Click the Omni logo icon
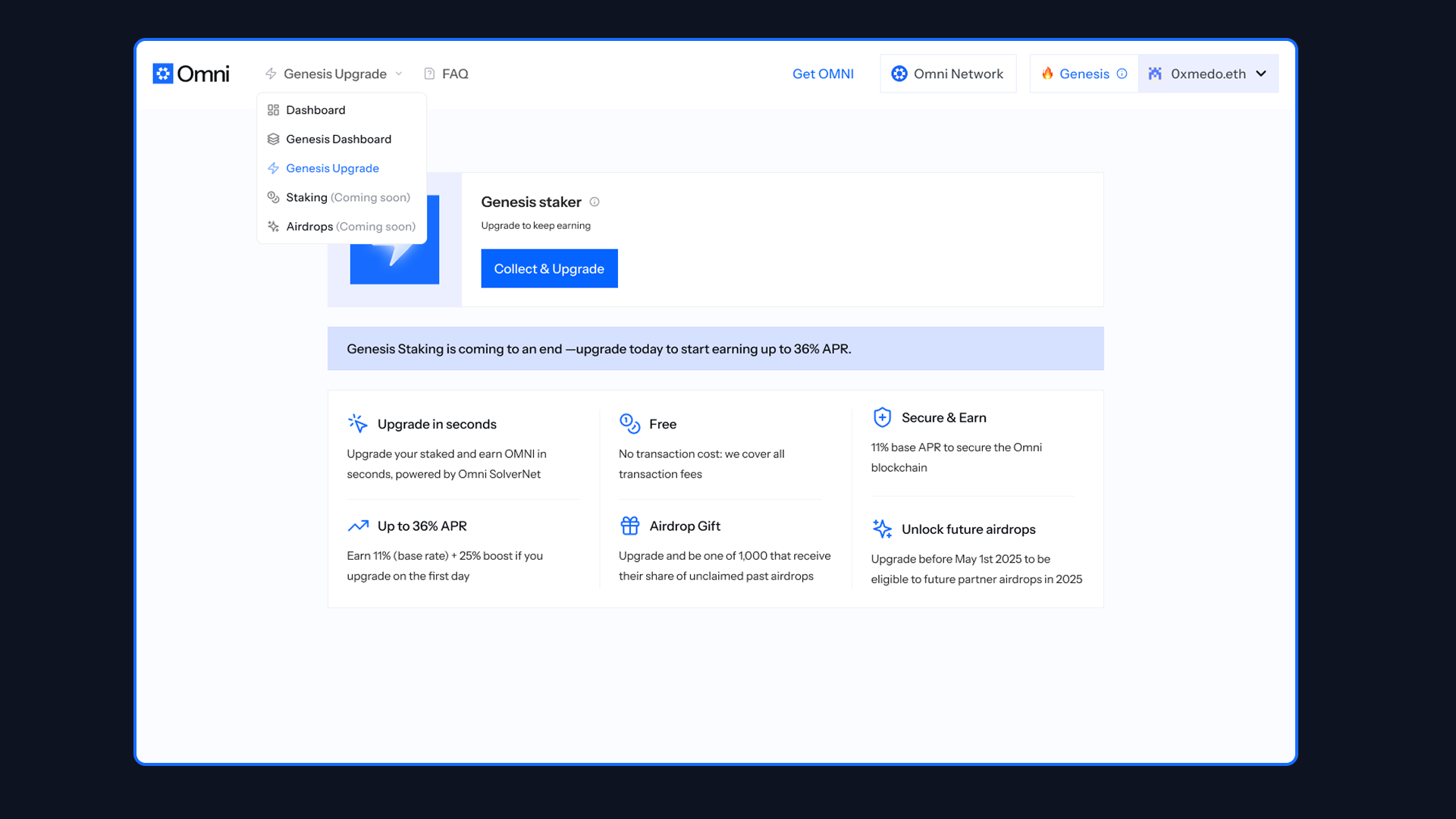 pos(163,74)
